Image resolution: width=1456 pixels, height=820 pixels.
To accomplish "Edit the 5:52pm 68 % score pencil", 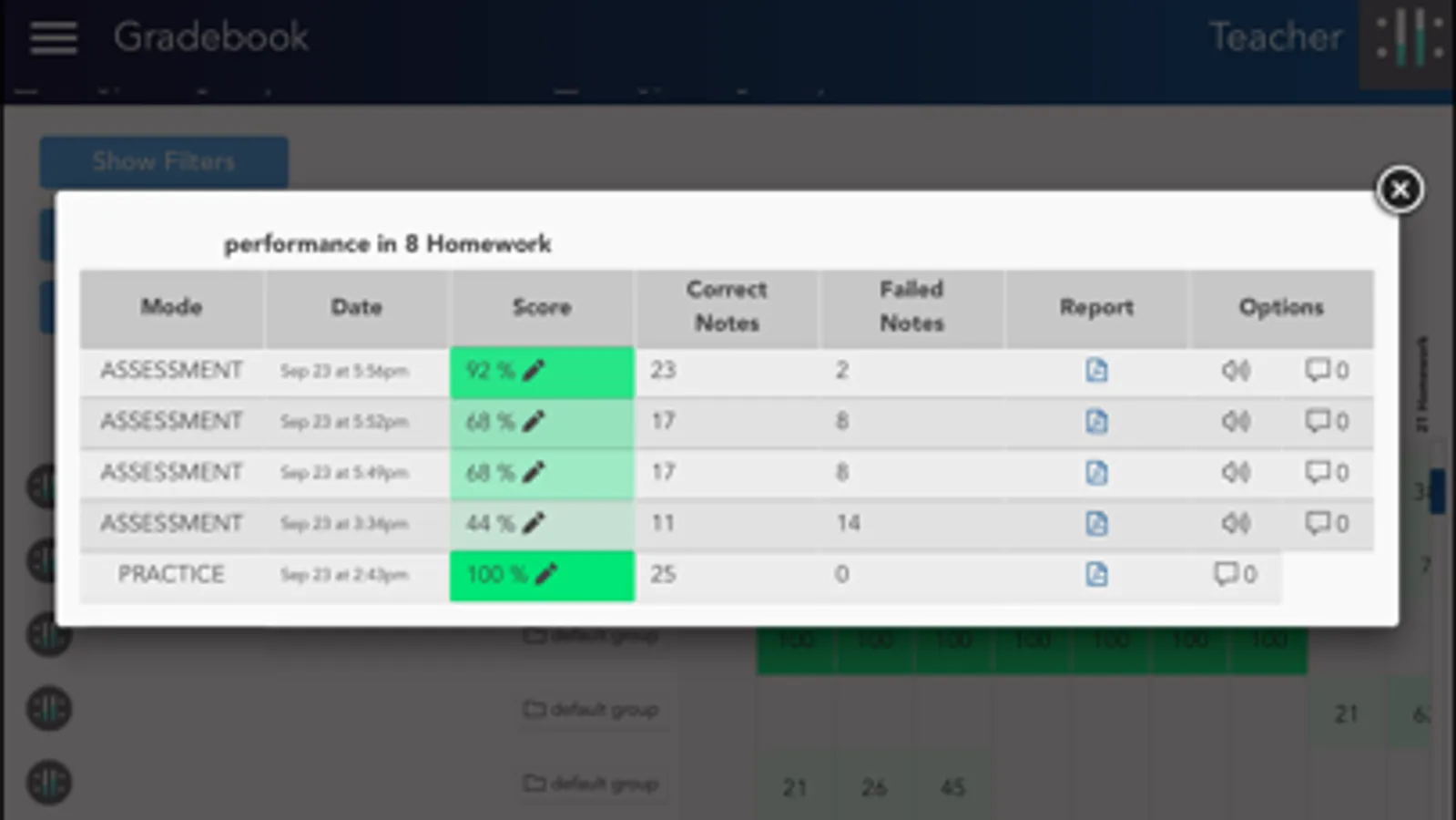I will tap(535, 421).
